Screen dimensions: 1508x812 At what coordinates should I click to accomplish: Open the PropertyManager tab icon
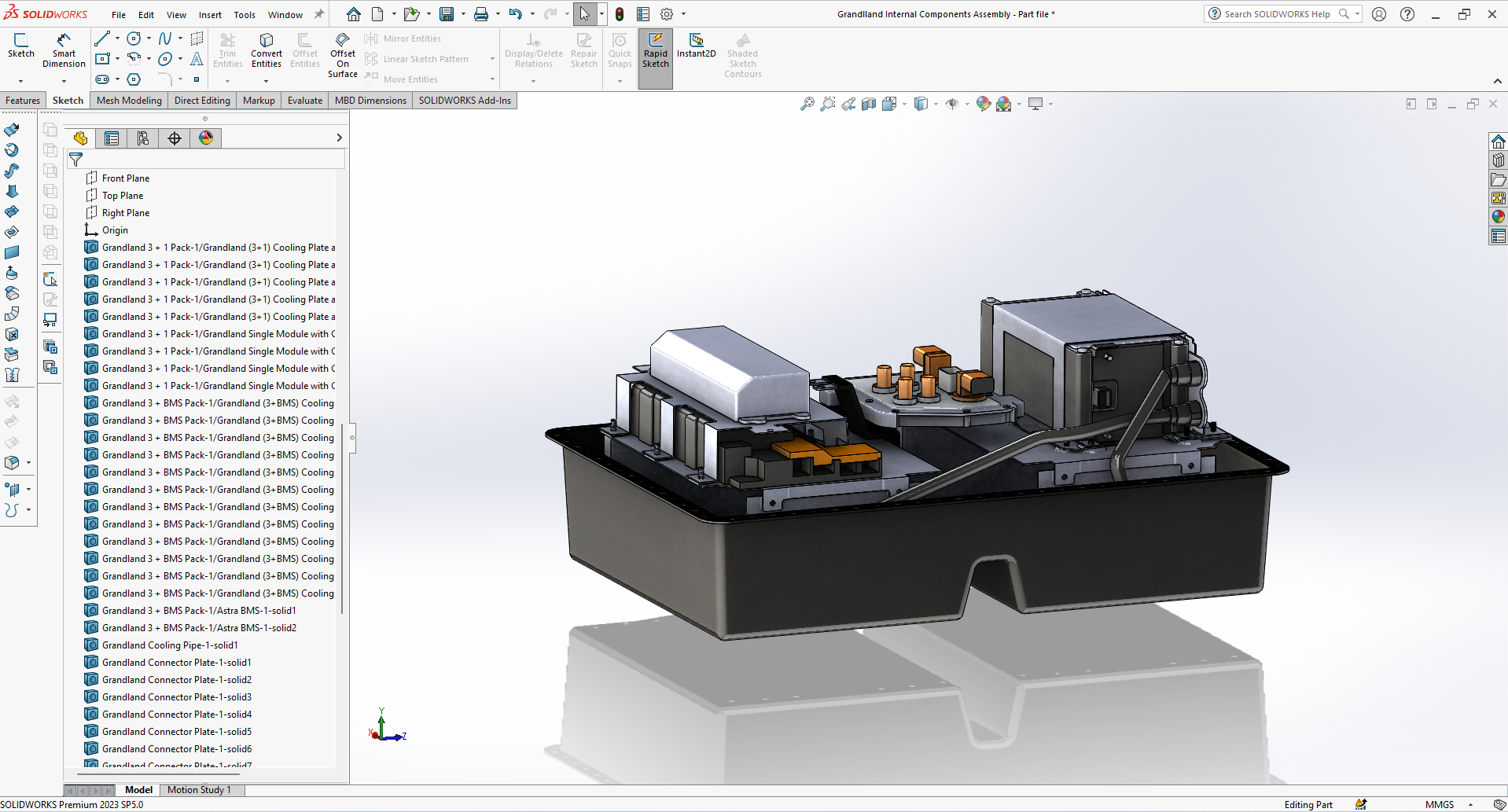pos(112,138)
